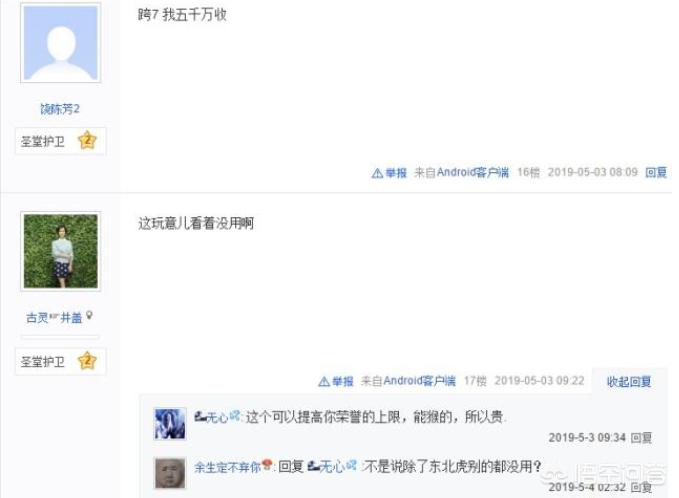Viewport: 679px width, 498px height.
Task: Click the report warning icon on floor 16
Action: click(x=377, y=173)
